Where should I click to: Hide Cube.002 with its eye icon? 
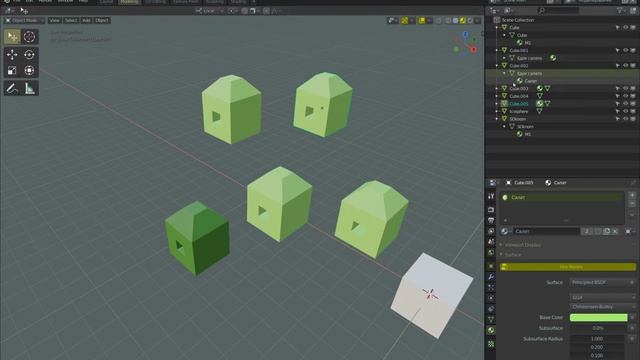tap(625, 65)
